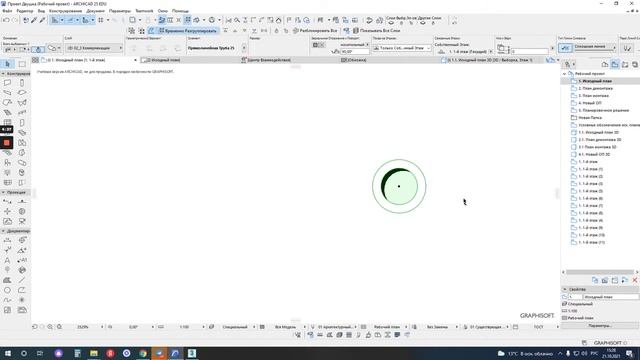640x360 pixels.
Task: Select Новая Папка folder in Navigator
Action: tap(590, 118)
